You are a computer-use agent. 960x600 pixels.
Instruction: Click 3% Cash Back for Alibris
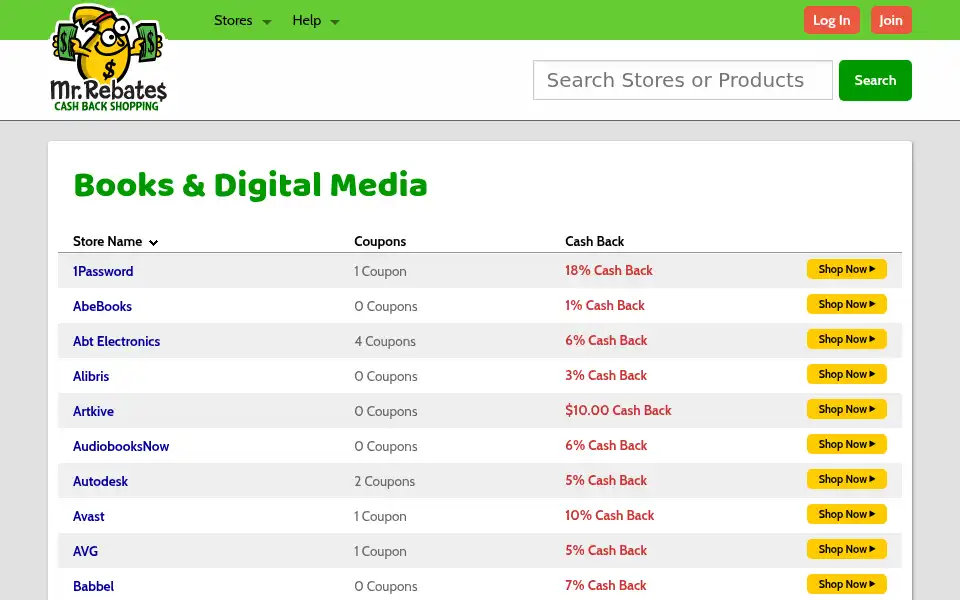[606, 375]
